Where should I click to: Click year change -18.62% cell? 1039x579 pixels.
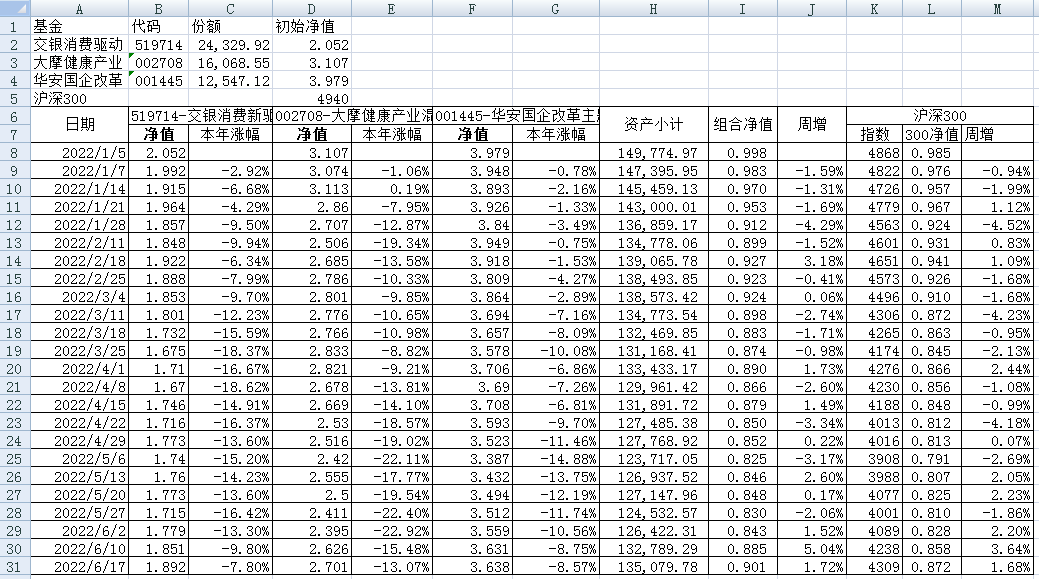(231, 387)
